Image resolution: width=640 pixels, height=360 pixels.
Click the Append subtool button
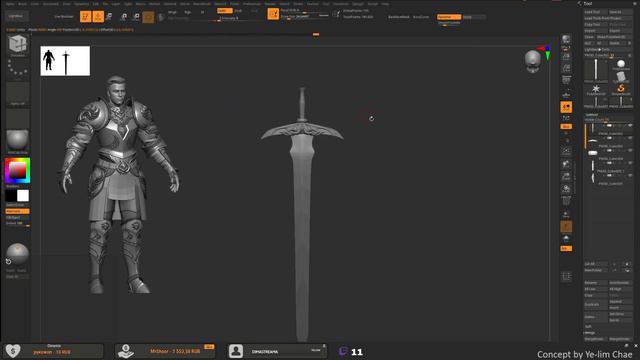pos(620,301)
